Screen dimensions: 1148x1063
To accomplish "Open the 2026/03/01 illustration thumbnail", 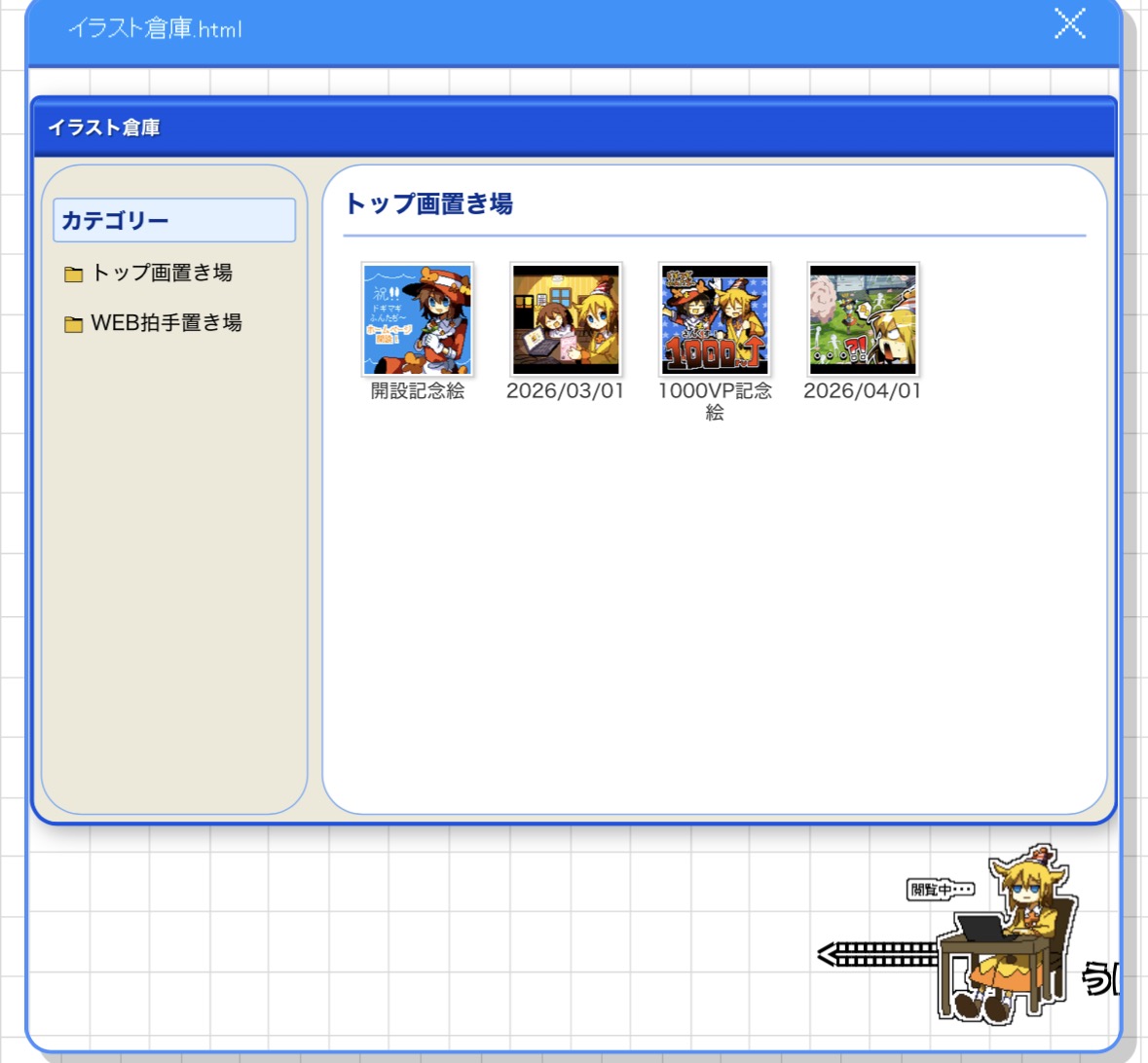I will coord(566,319).
